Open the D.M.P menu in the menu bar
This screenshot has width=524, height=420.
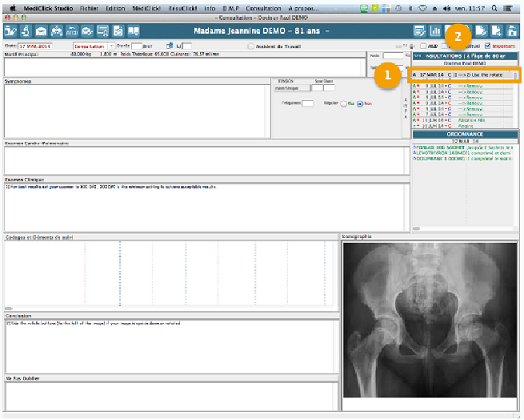(231, 8)
